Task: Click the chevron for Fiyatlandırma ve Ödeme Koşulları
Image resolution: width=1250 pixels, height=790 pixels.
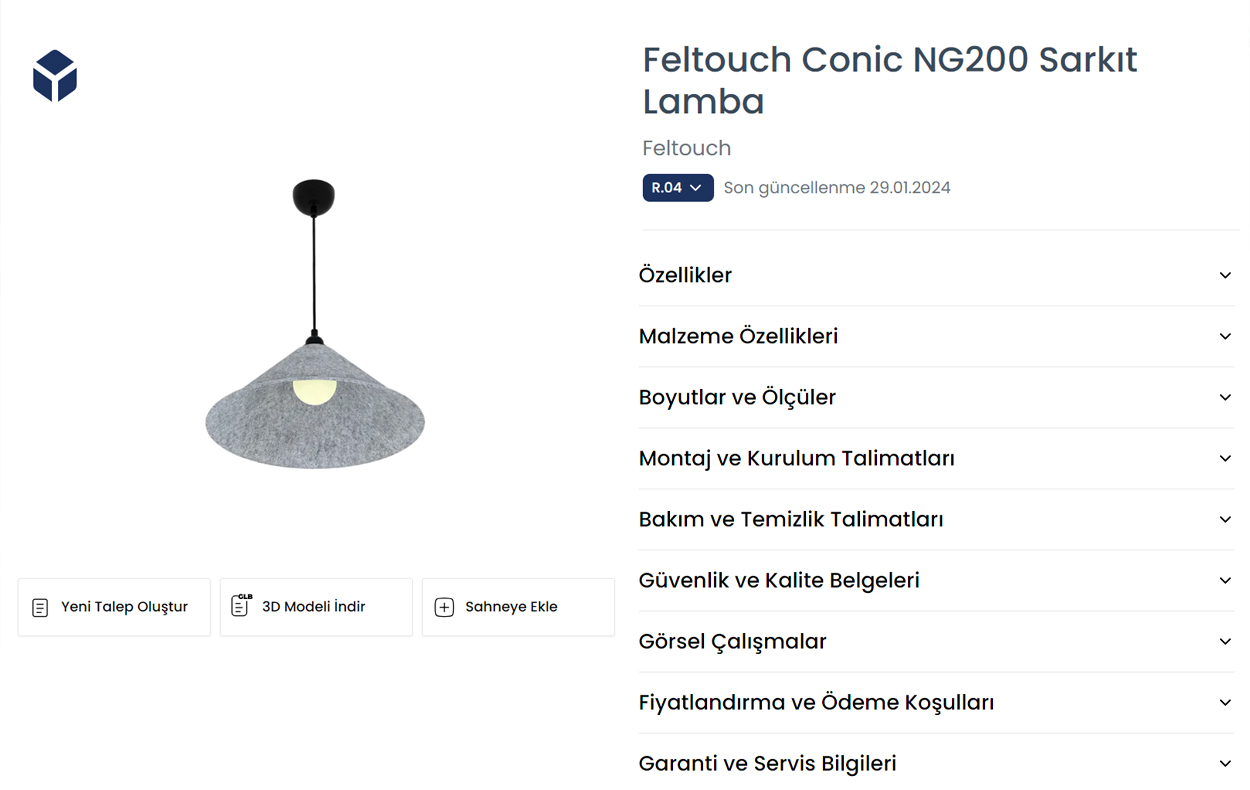Action: point(1225,702)
